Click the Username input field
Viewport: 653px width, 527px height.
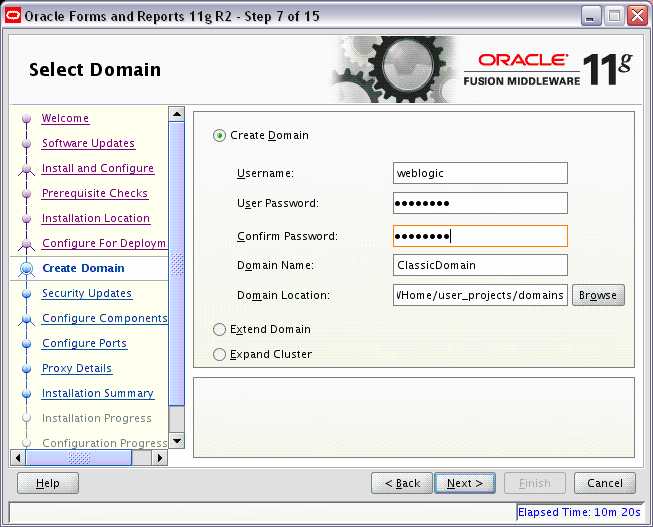click(x=480, y=173)
